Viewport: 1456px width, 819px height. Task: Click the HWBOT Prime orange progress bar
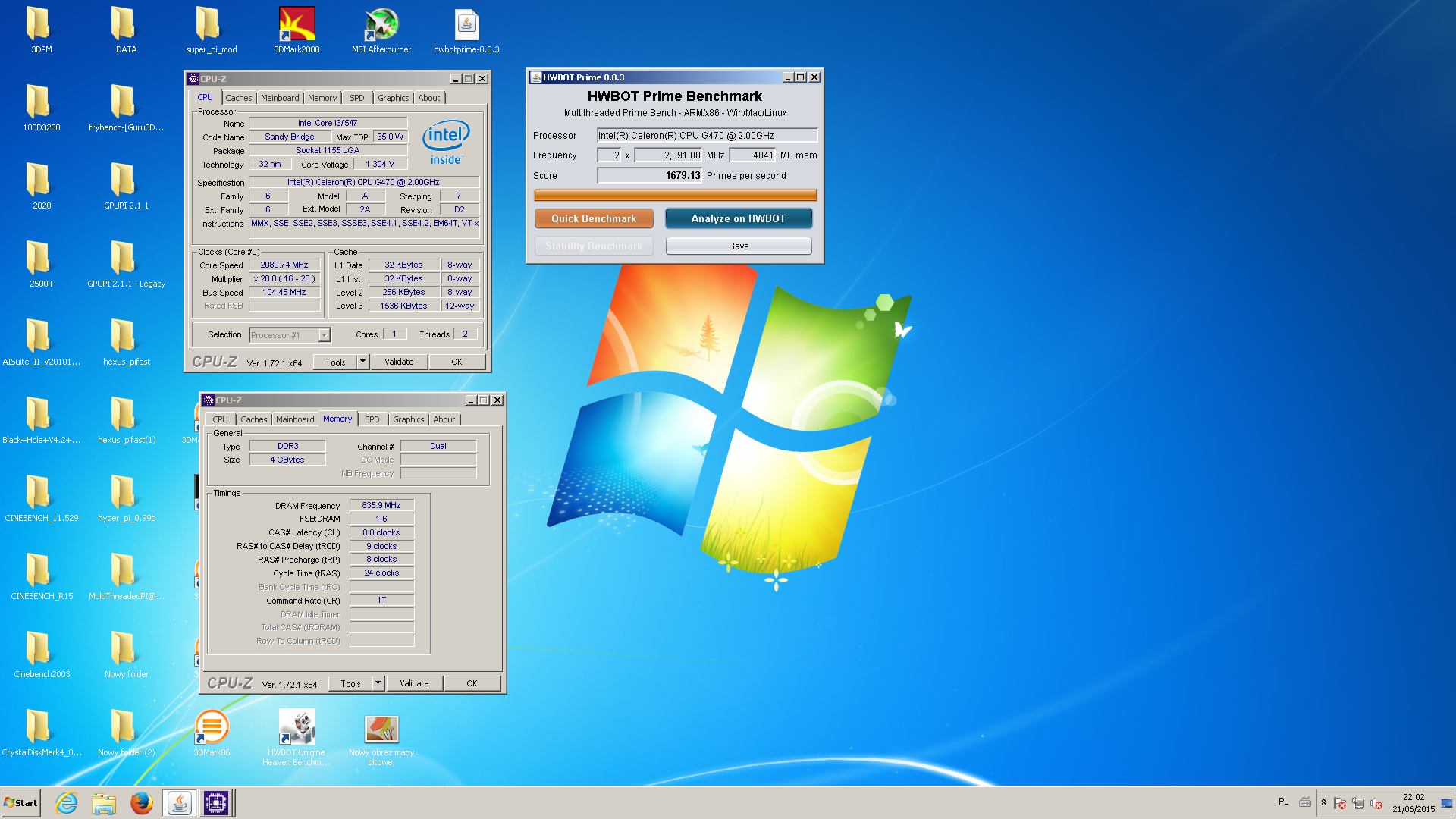point(675,196)
